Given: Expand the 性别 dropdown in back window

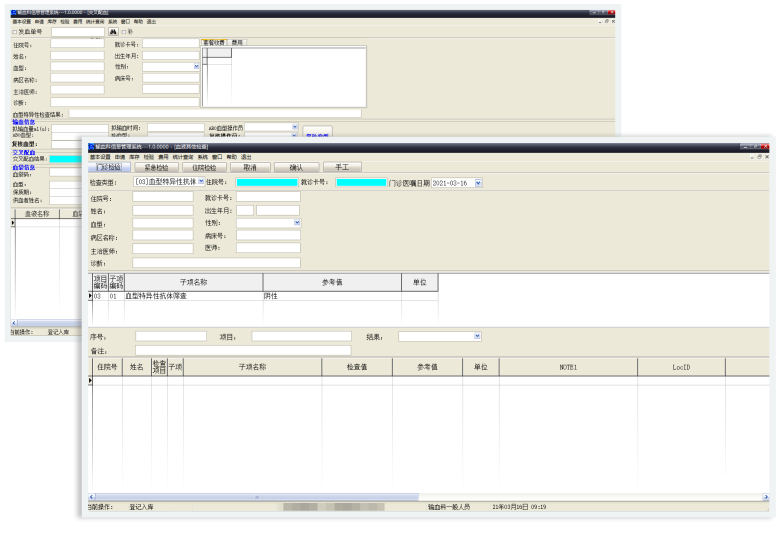Looking at the screenshot, I should pos(196,66).
